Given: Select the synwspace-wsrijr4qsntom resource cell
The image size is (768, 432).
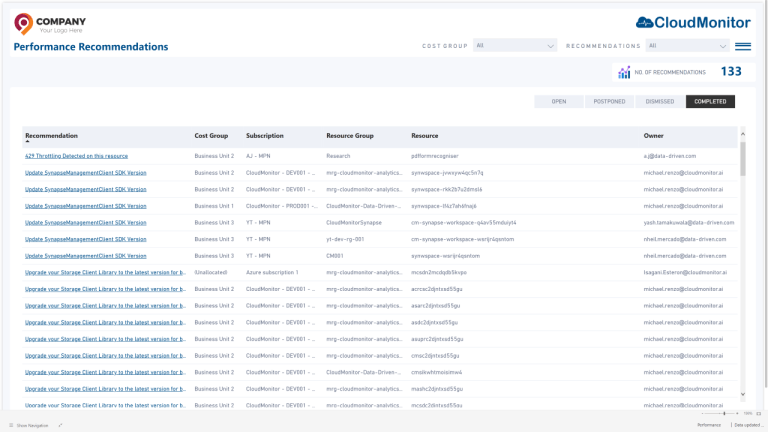Looking at the screenshot, I should click(x=446, y=256).
